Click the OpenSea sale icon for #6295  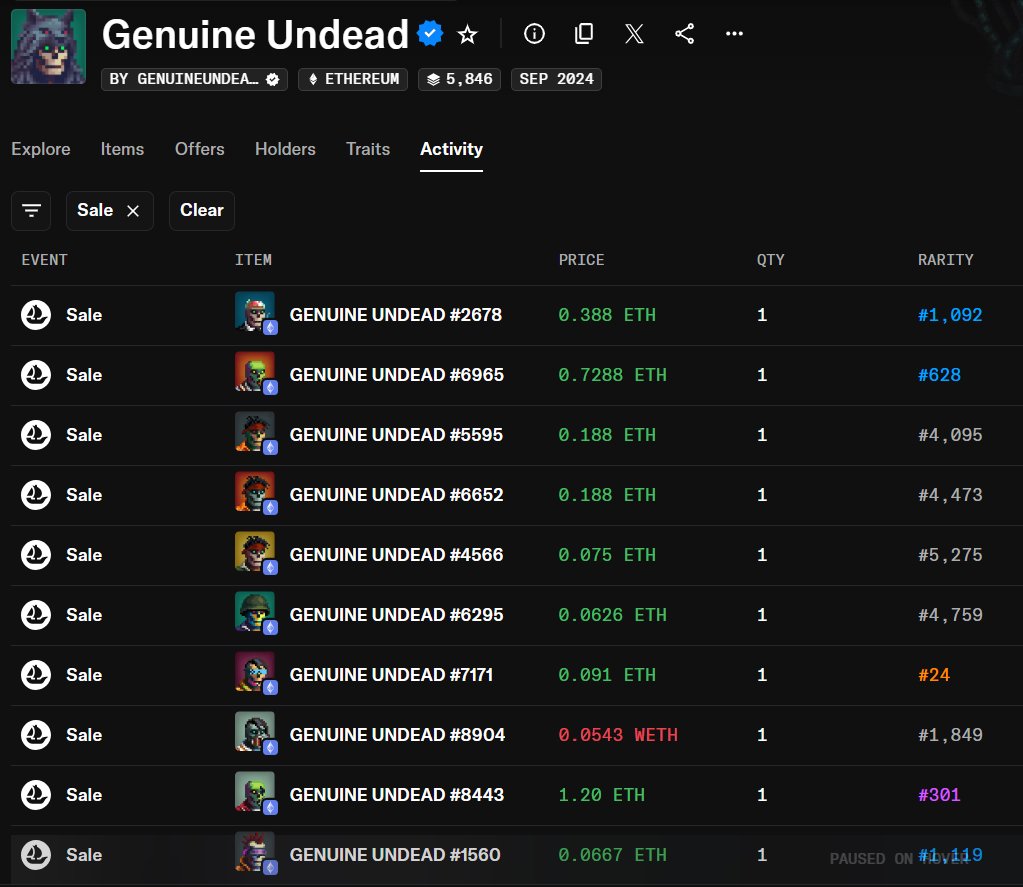coord(36,615)
